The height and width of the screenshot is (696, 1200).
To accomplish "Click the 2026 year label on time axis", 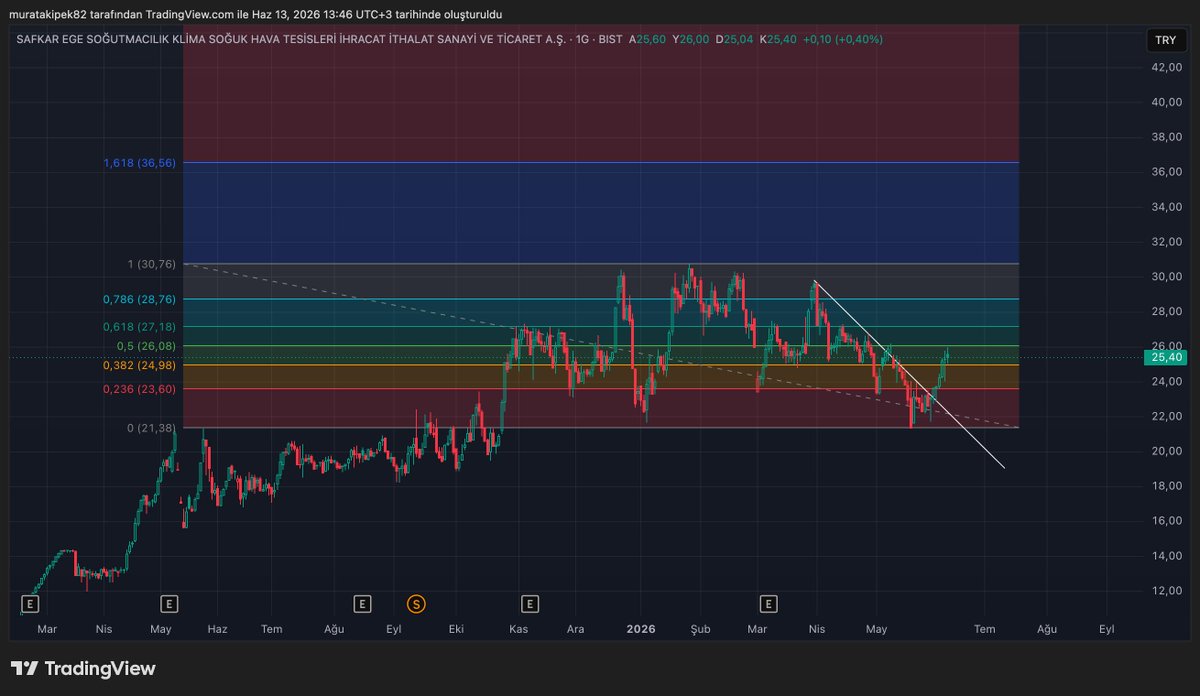I will pos(640,629).
